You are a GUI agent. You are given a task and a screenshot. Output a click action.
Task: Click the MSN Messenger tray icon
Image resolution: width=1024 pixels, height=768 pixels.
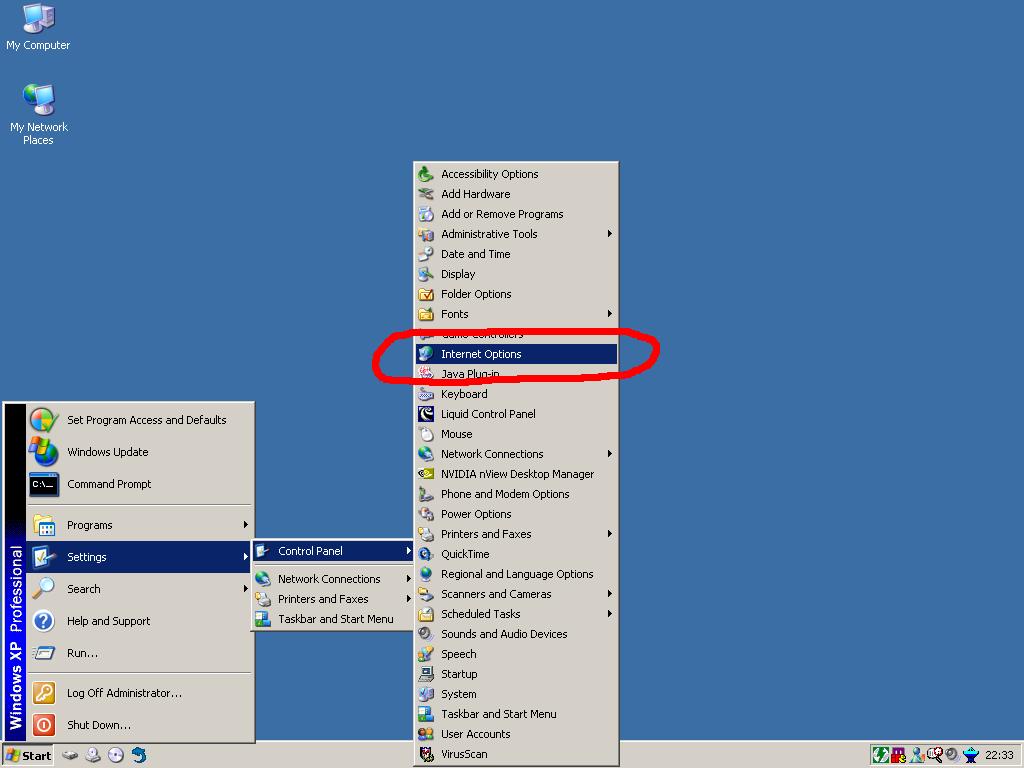tap(917, 756)
